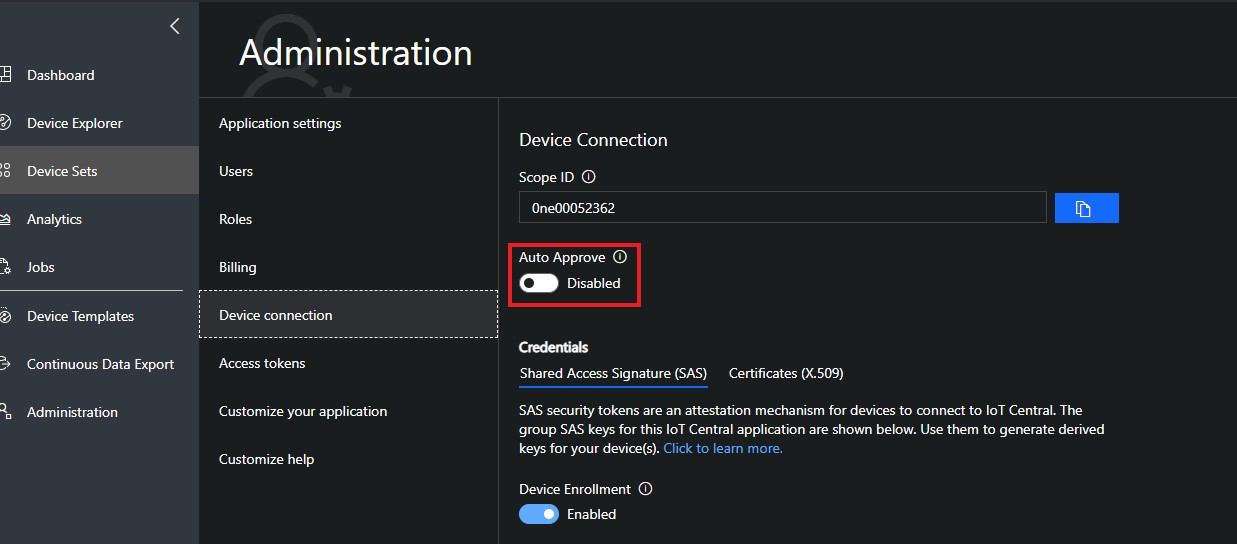Switch to Certificates (X.509) tab

[786, 373]
